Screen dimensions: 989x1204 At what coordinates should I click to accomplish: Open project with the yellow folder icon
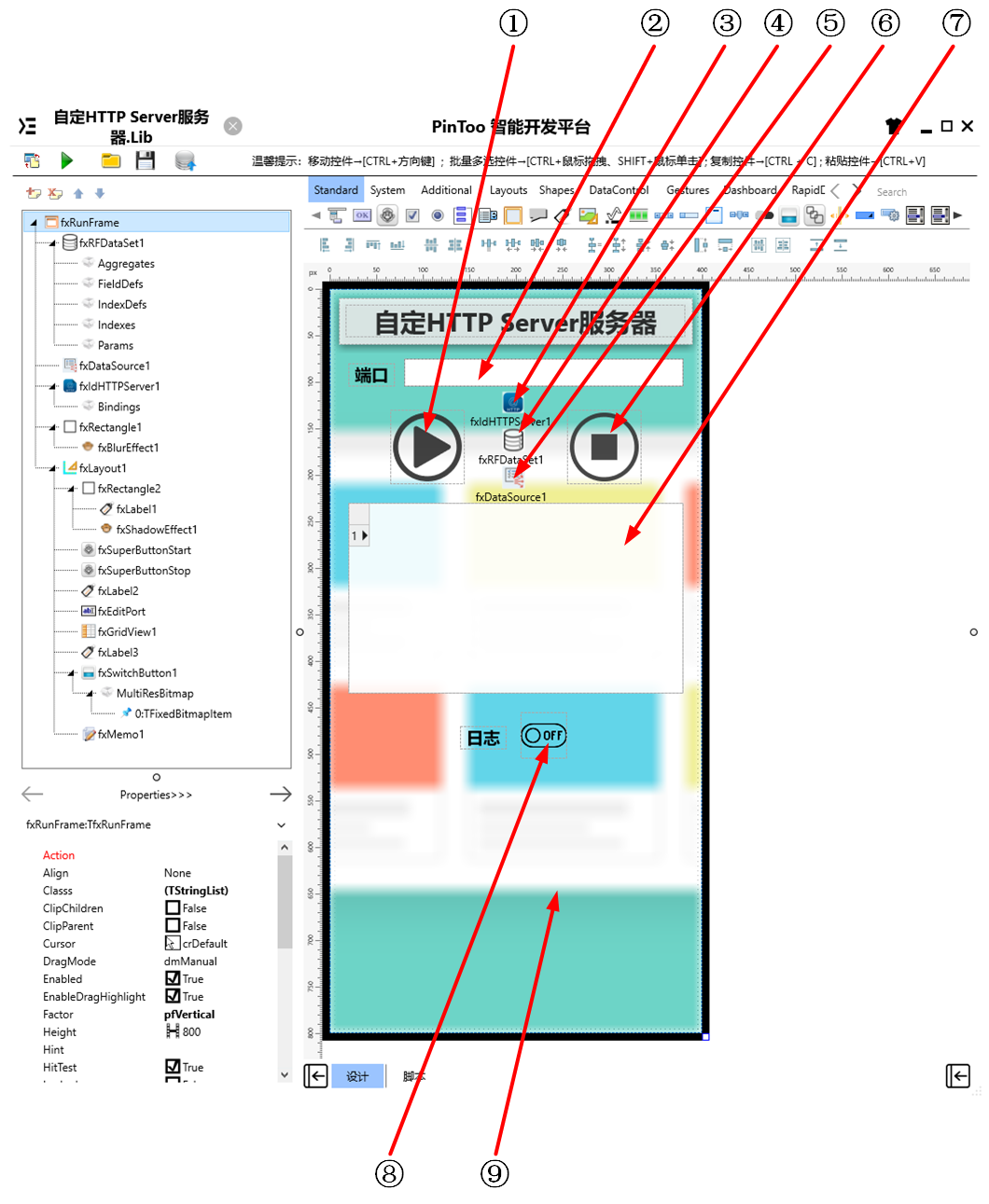[x=111, y=160]
